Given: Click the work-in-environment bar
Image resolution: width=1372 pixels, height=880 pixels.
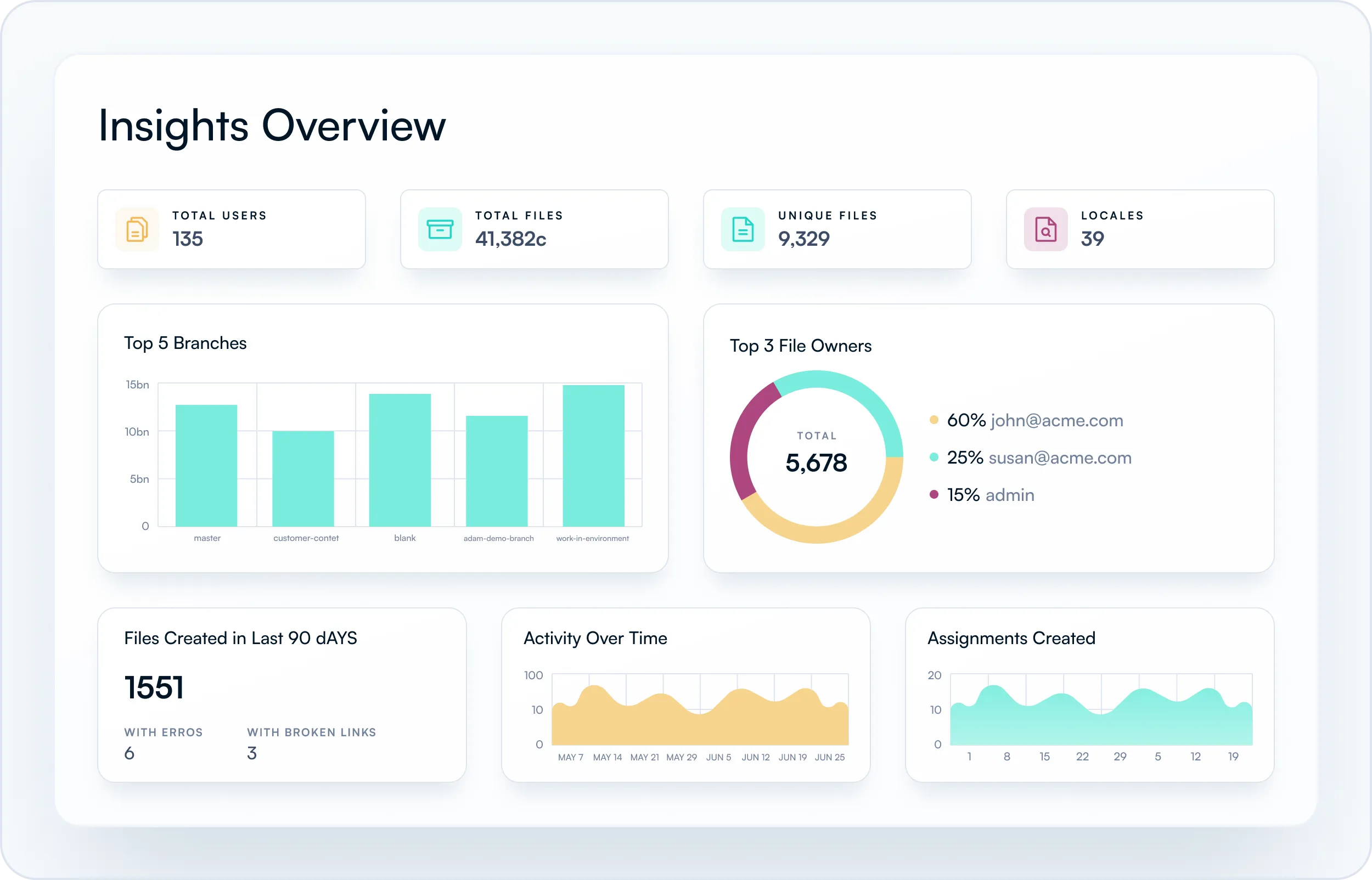Looking at the screenshot, I should tap(594, 456).
